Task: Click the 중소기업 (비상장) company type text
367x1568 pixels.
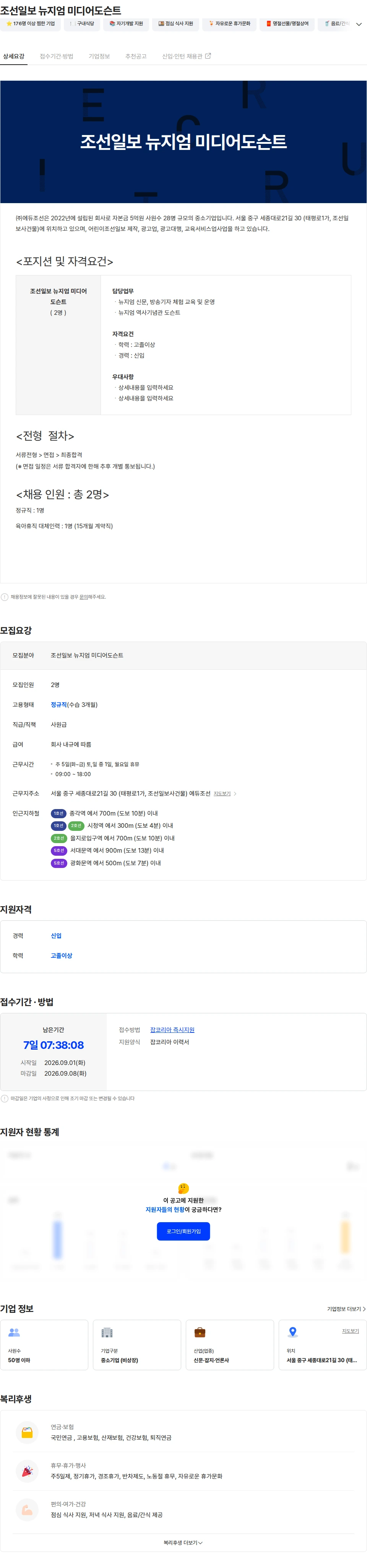Action: pos(119,1360)
